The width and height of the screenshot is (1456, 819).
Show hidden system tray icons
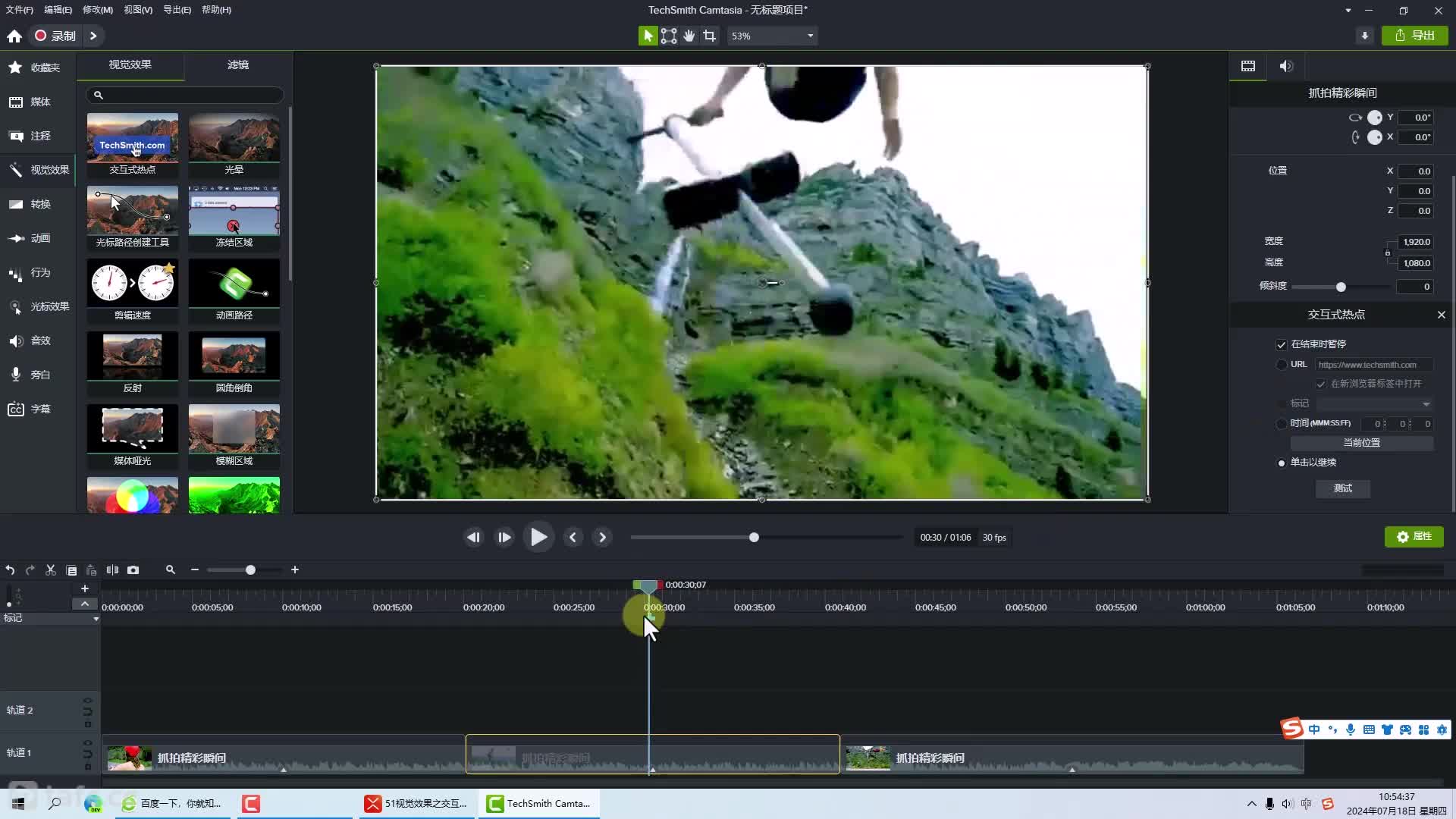click(1251, 804)
